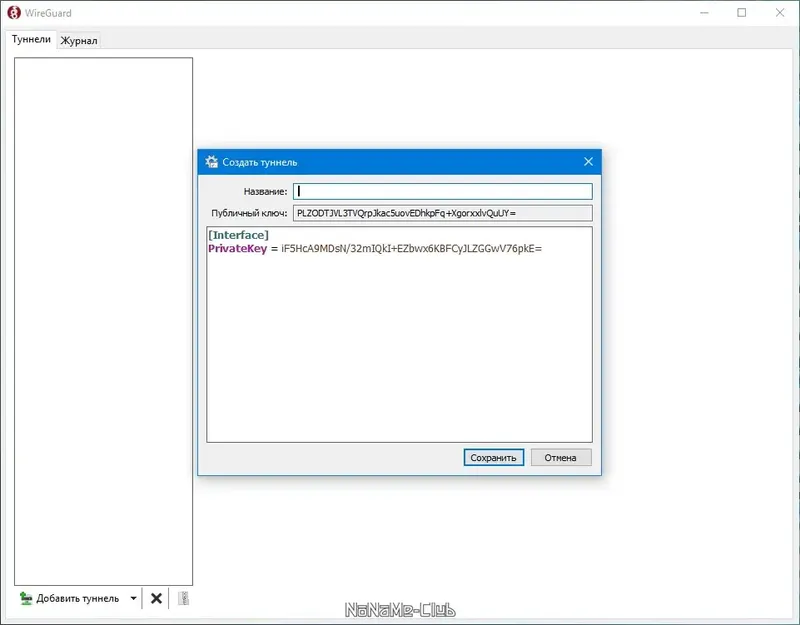Click the Добавить туннель button
The image size is (800, 625).
tap(69, 598)
